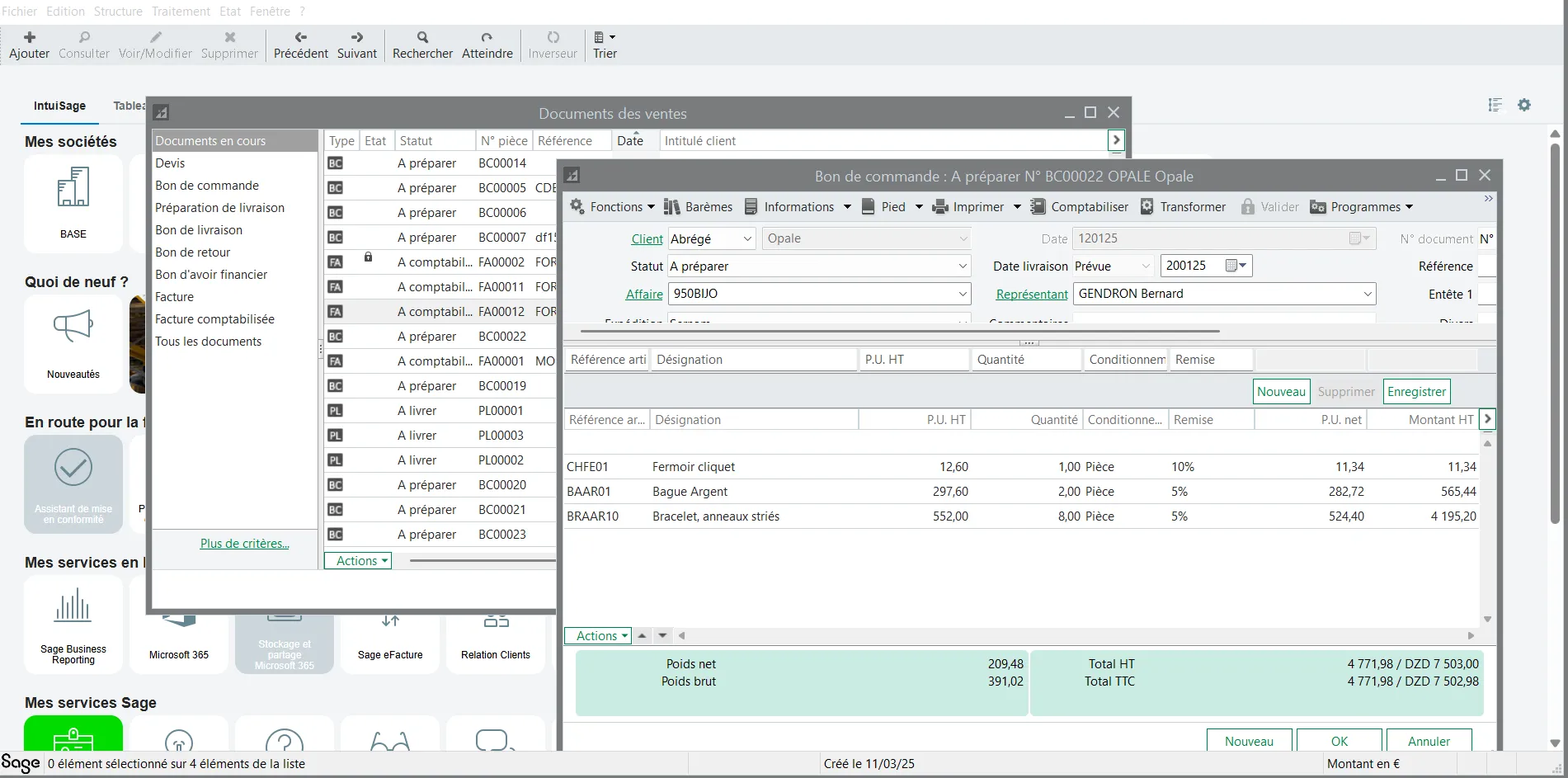Viewport: 1568px width, 778px height.
Task: Click OK button in order window
Action: point(1340,741)
